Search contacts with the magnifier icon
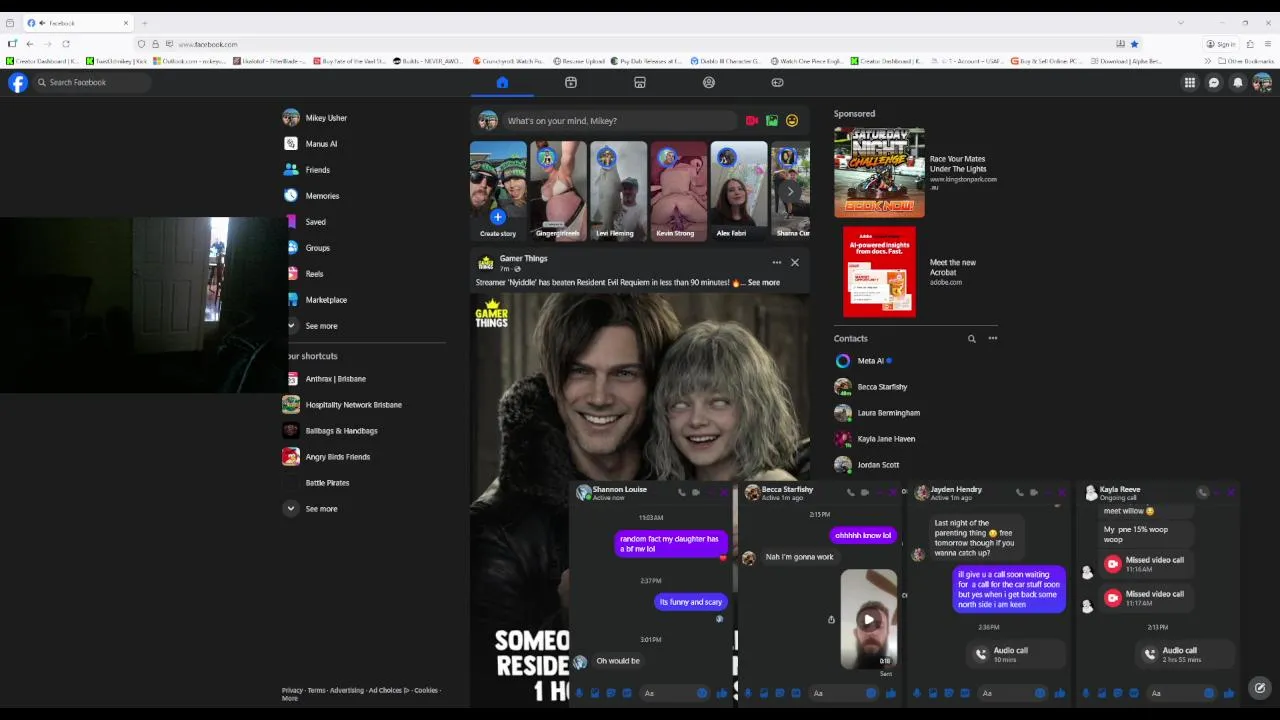1280x720 pixels. (x=971, y=339)
